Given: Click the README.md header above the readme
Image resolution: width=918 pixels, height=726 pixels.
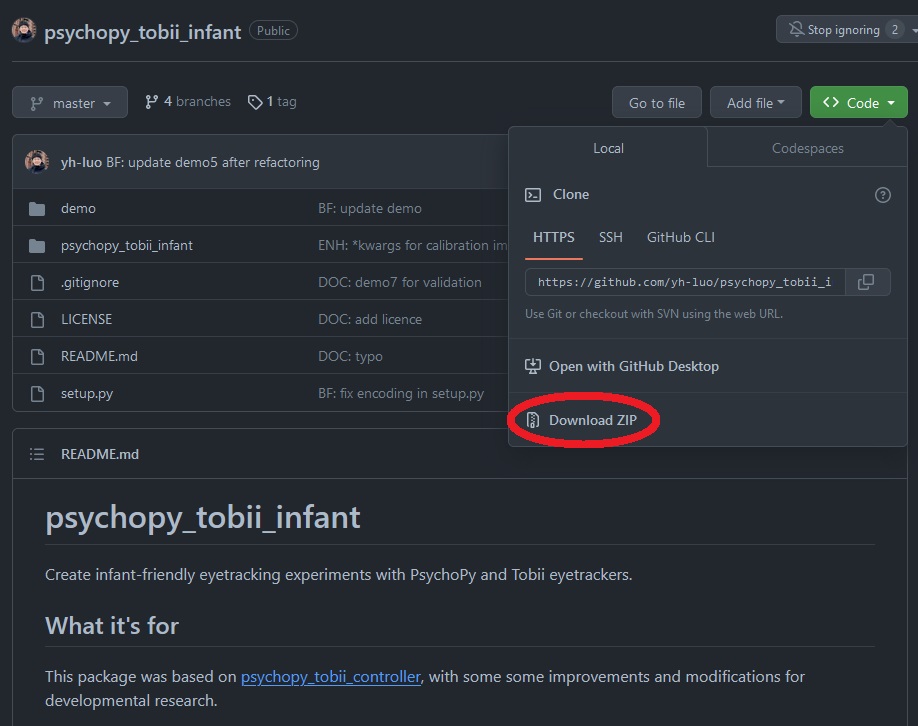Looking at the screenshot, I should click(100, 454).
